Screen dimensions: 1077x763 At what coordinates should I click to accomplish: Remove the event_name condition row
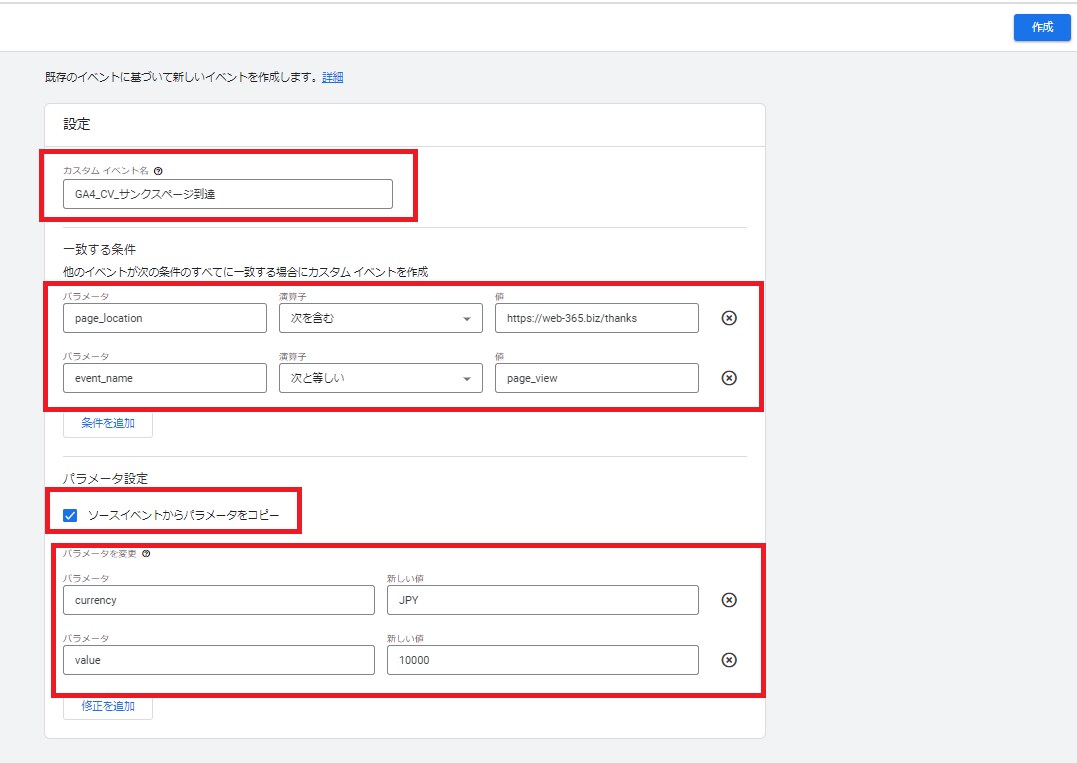tap(729, 378)
